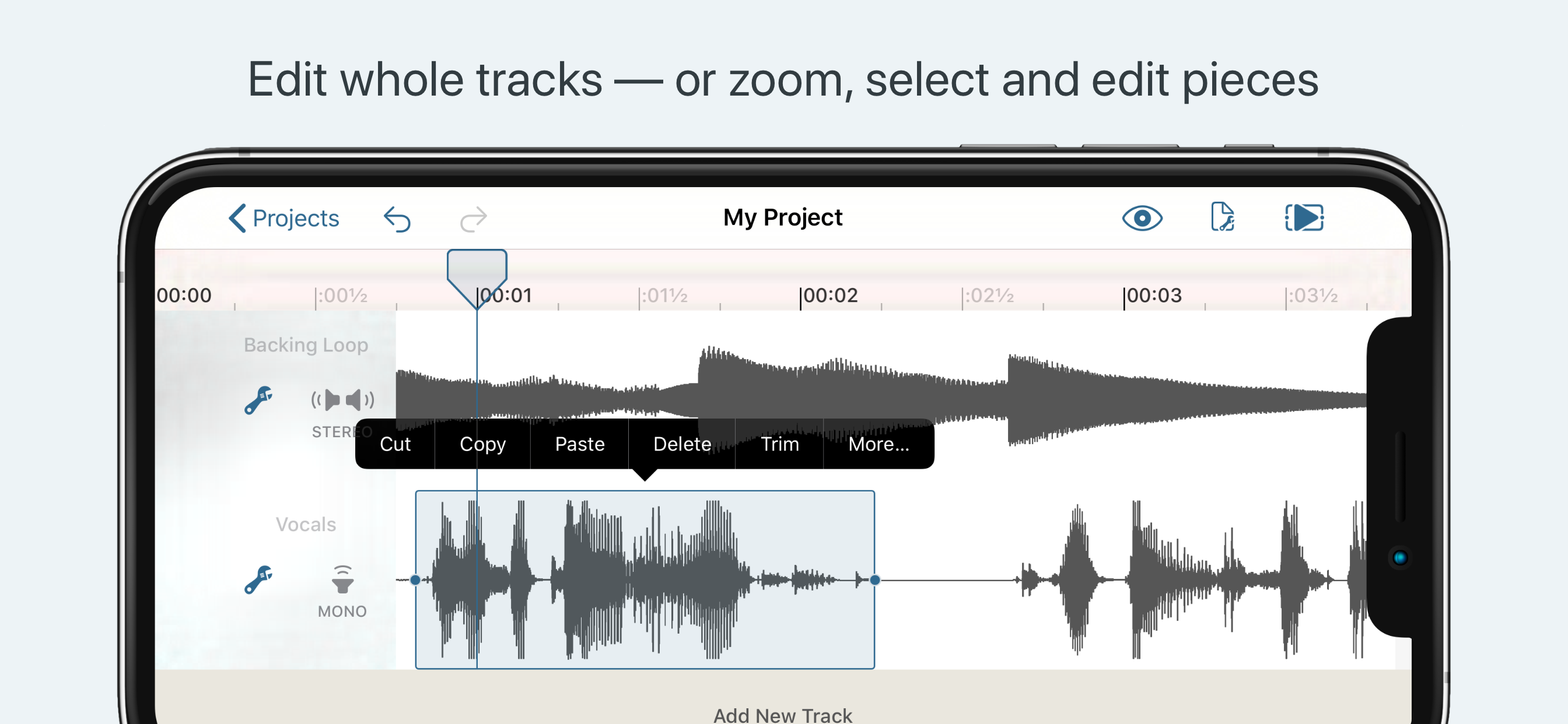This screenshot has height=724, width=1568.
Task: Select Delete in the edit menu
Action: 682,444
